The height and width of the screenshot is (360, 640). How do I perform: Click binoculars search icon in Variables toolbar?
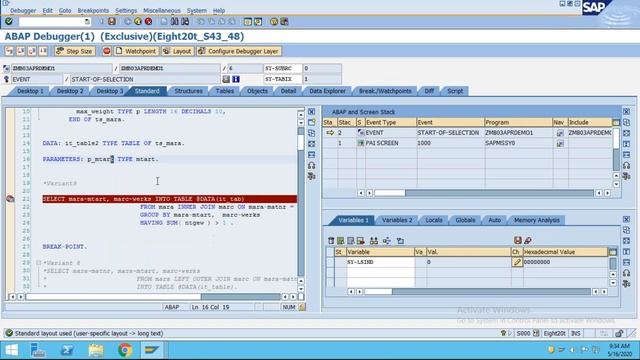pyautogui.click(x=373, y=241)
